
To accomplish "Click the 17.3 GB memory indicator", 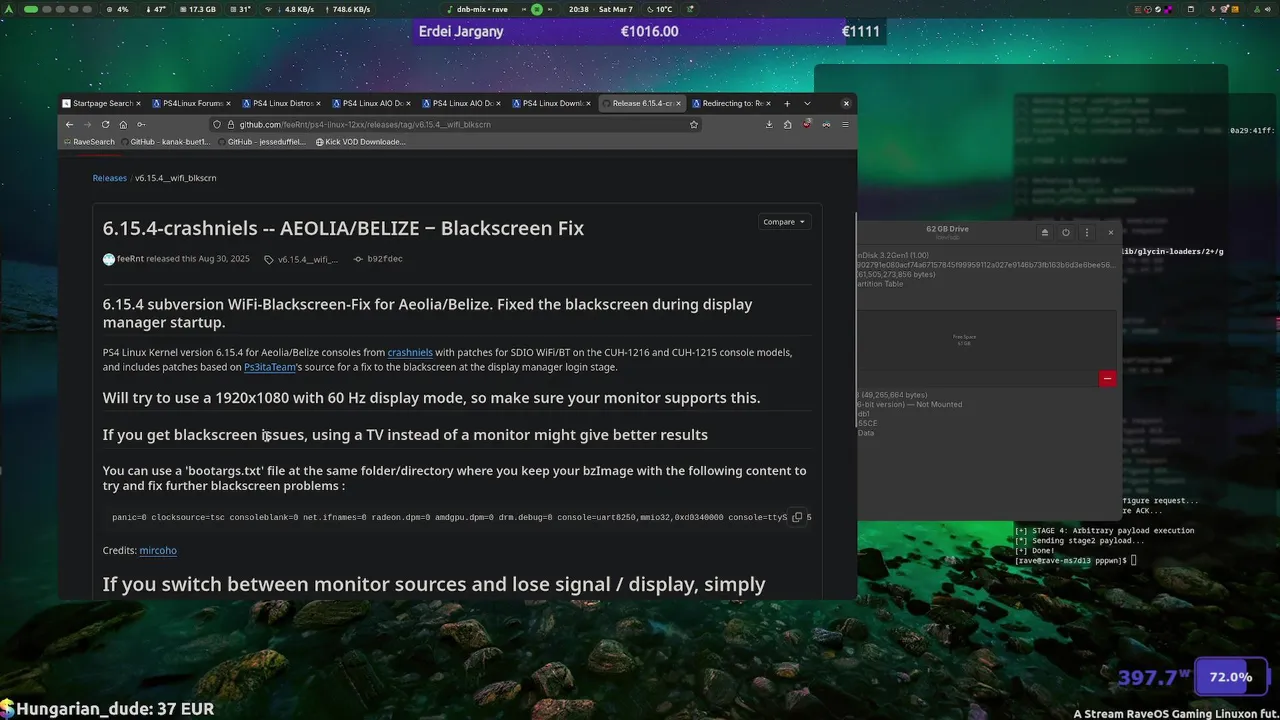I will point(197,9).
